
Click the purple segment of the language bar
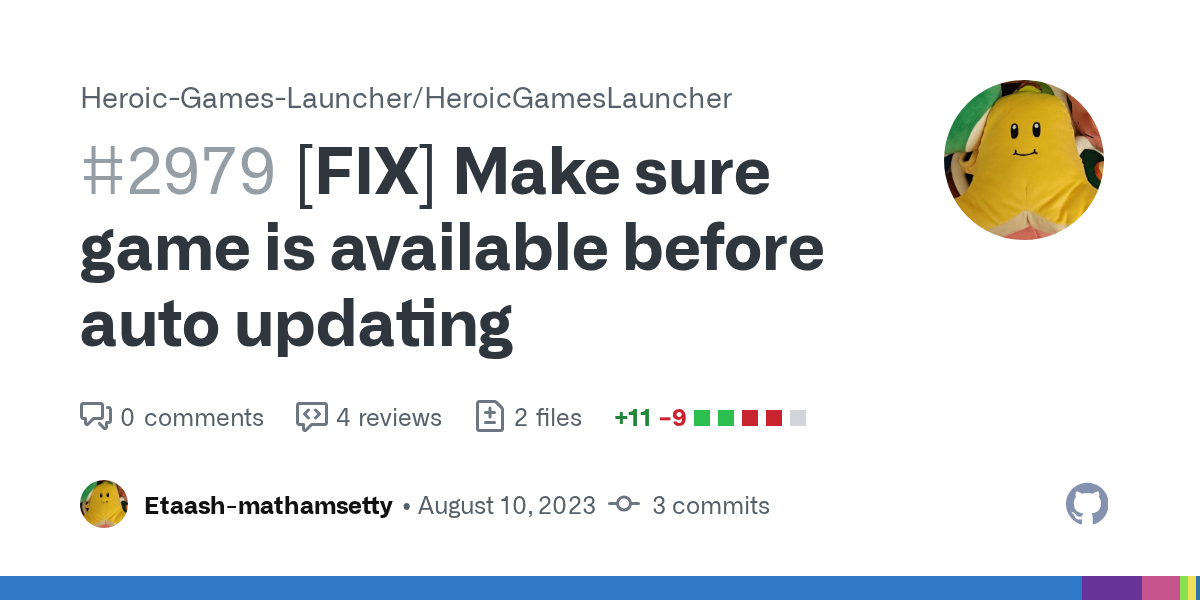[1111, 588]
